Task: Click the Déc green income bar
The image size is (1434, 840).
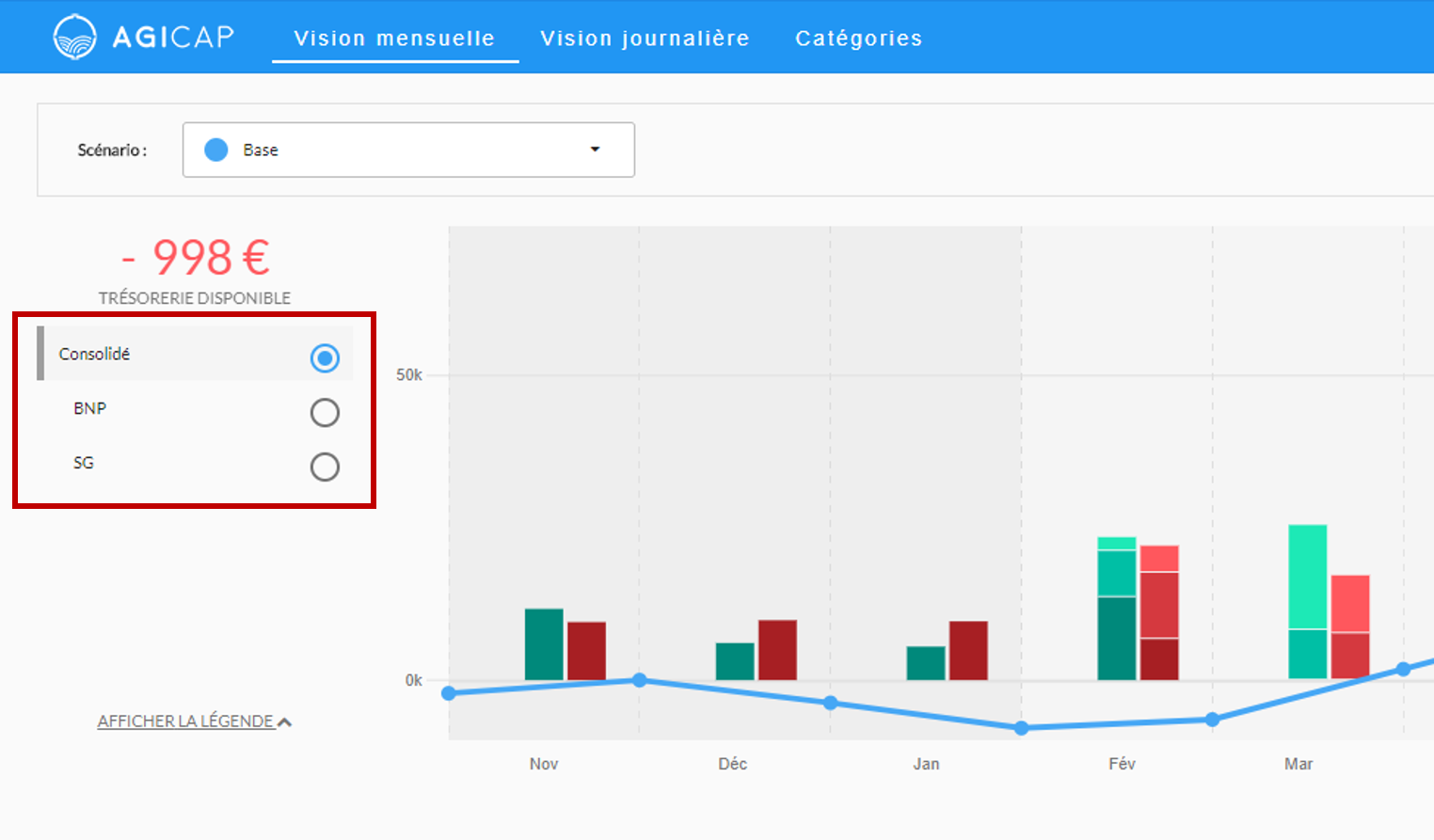Action: click(735, 661)
